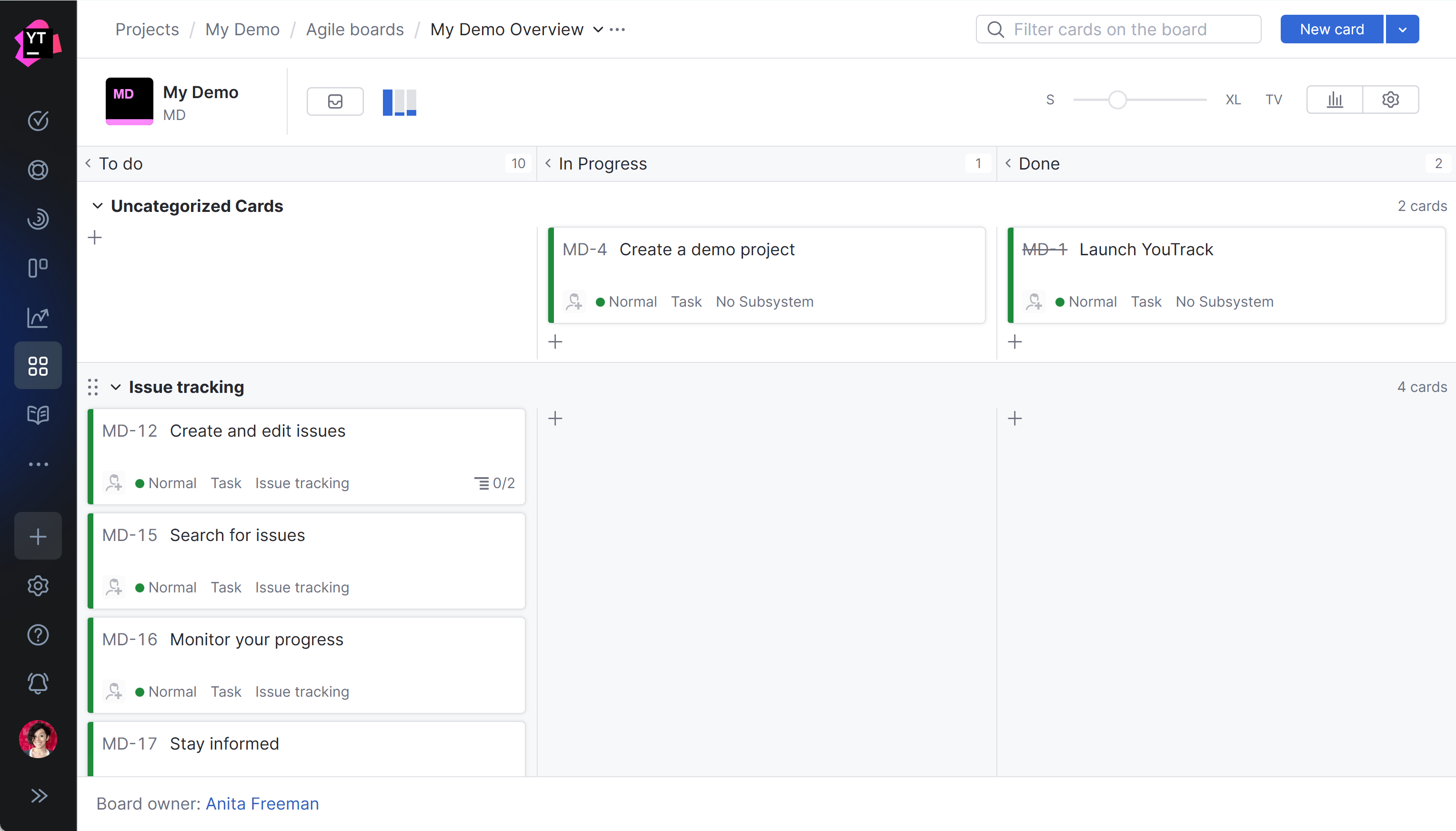This screenshot has height=831, width=1456.
Task: Open the Knowledge Base book icon
Action: pyautogui.click(x=38, y=415)
